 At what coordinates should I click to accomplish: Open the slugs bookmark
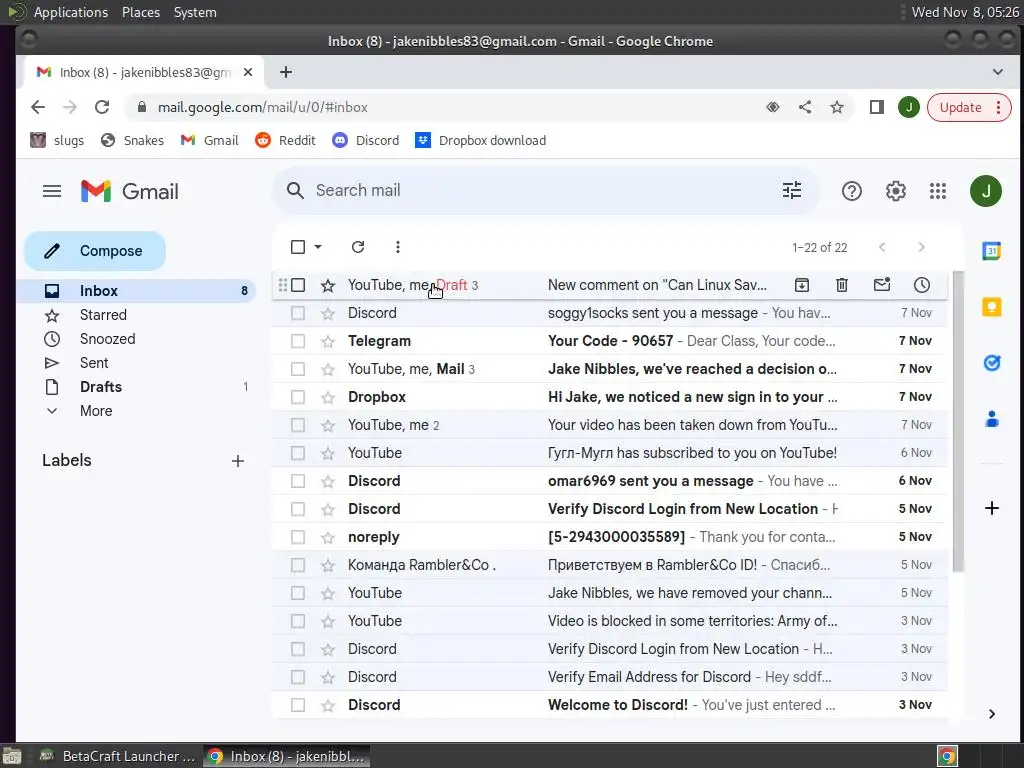pyautogui.click(x=57, y=140)
